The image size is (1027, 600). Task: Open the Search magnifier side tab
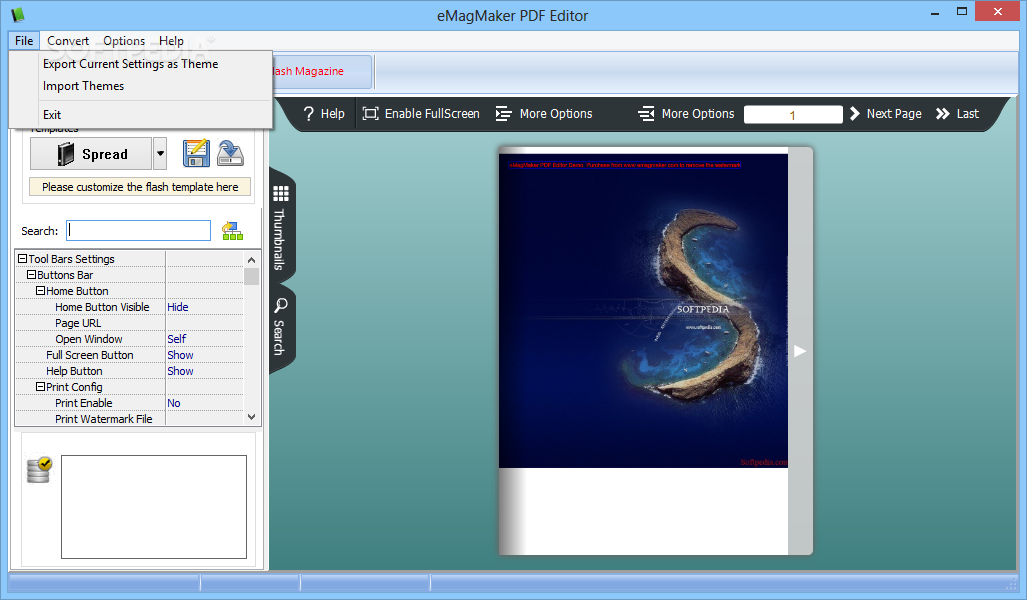click(x=281, y=305)
